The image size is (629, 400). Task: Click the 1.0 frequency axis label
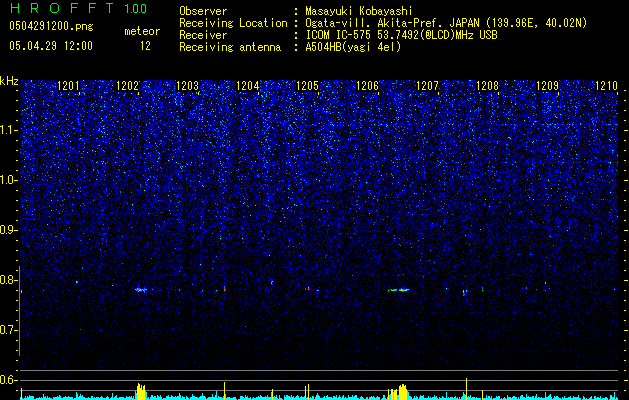9,180
